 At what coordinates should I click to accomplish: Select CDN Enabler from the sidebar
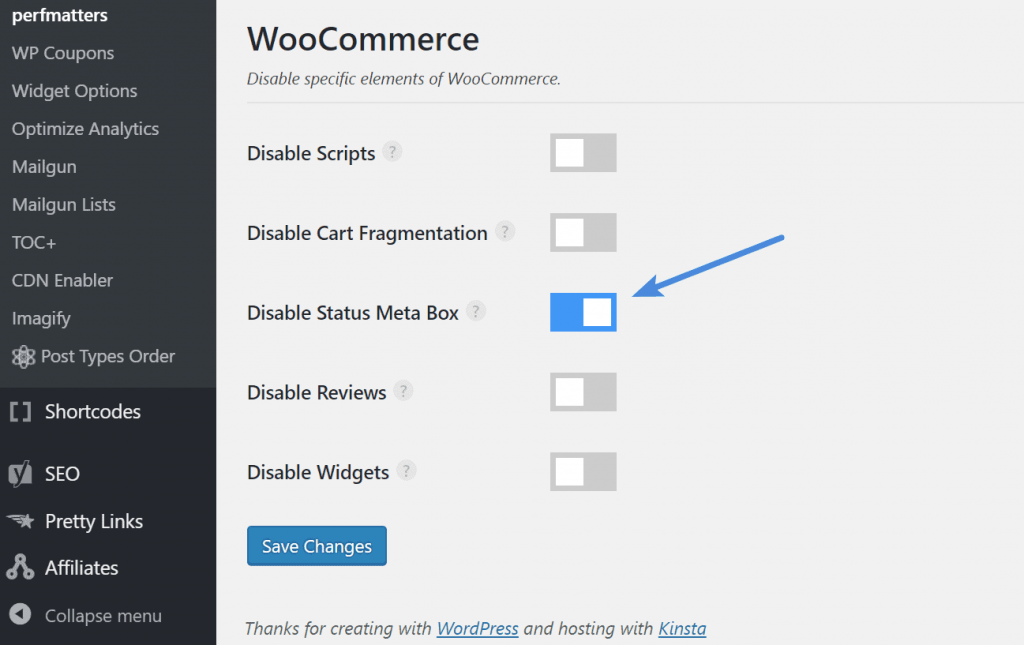[61, 280]
